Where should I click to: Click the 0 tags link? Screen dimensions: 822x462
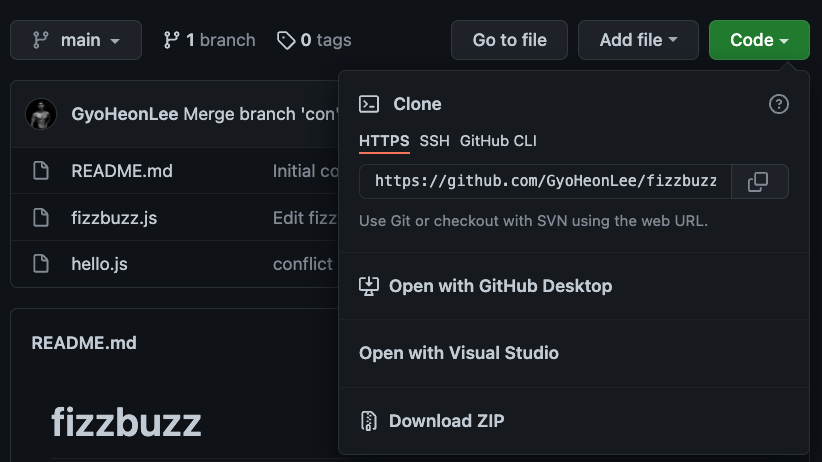(x=314, y=40)
